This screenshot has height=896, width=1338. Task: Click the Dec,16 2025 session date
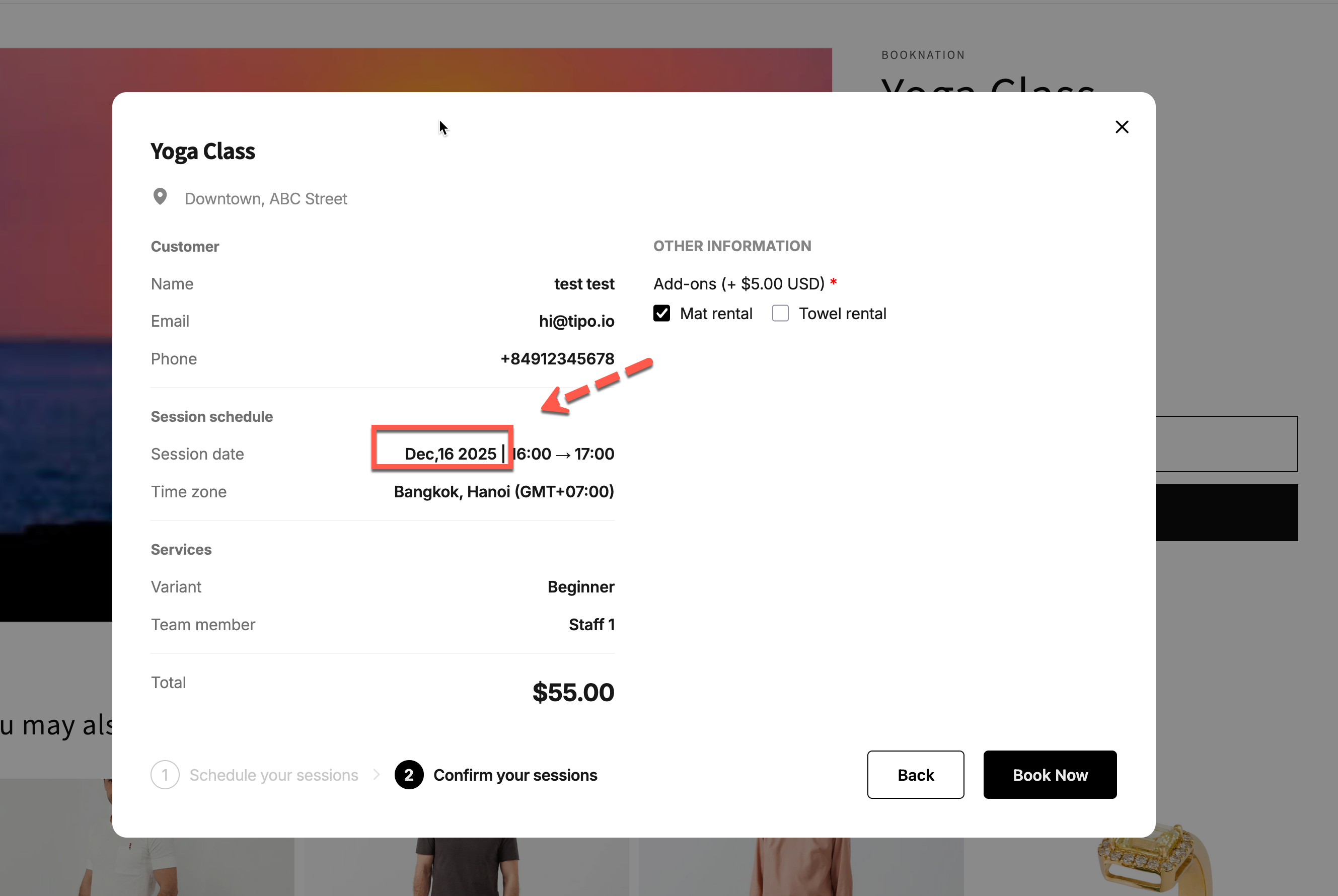(x=450, y=454)
